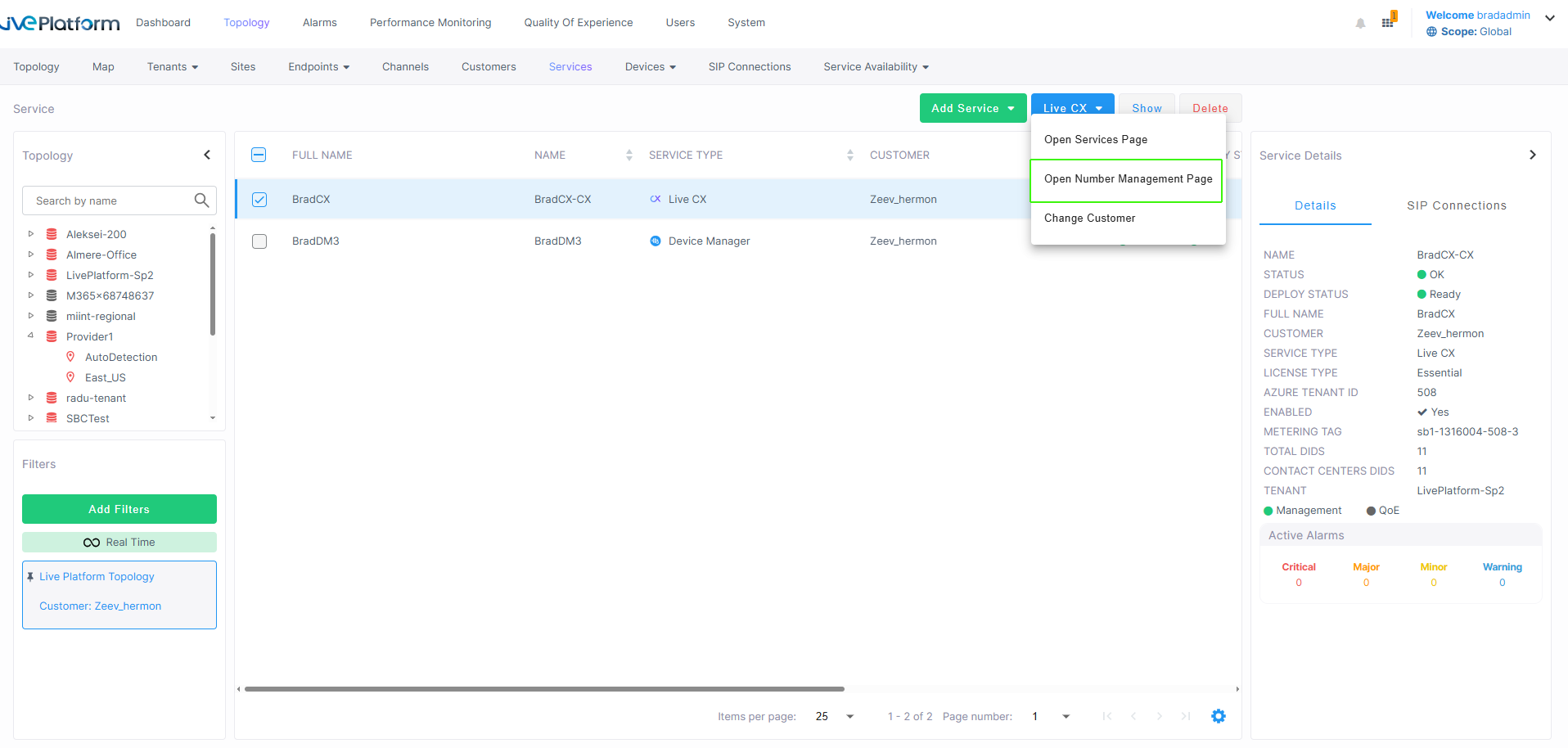1568x748 pixels.
Task: Go to next page arrow
Action: [1160, 716]
